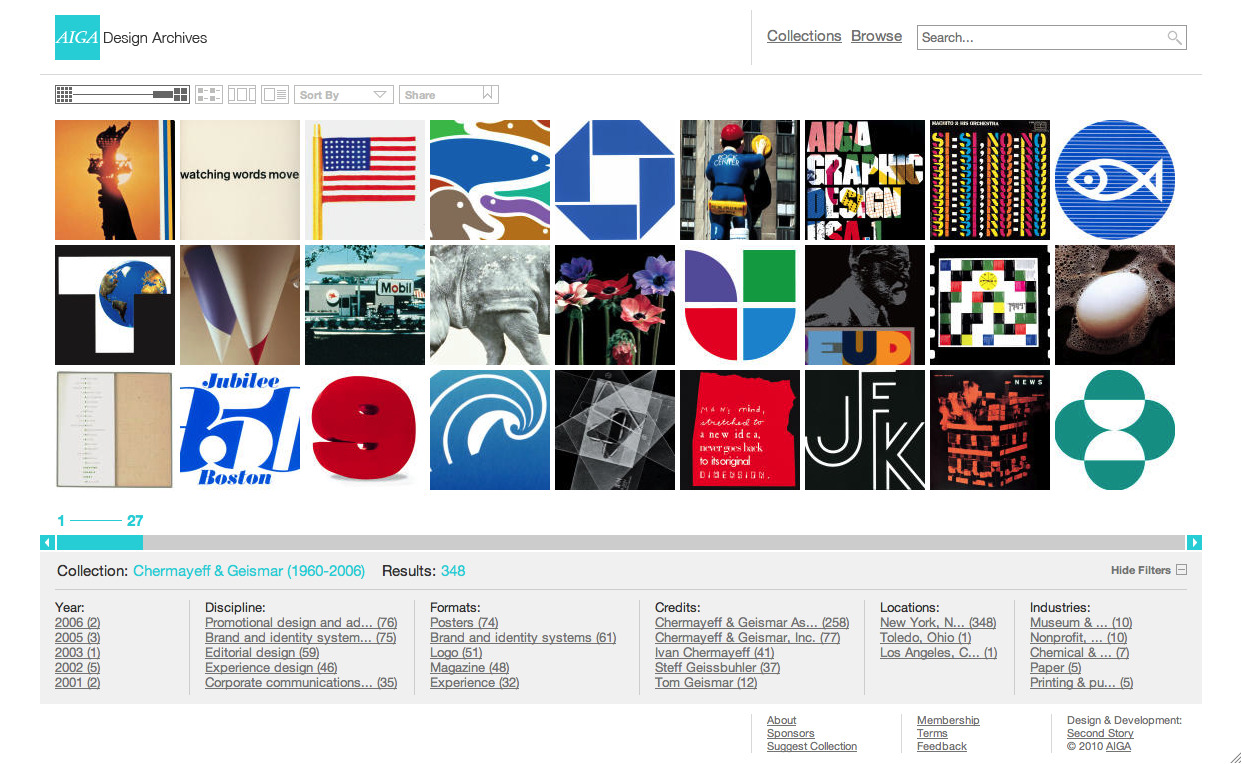Screen dimensions: 1242x764
Task: Filter industry by Paper (5)
Action: click(x=1056, y=668)
